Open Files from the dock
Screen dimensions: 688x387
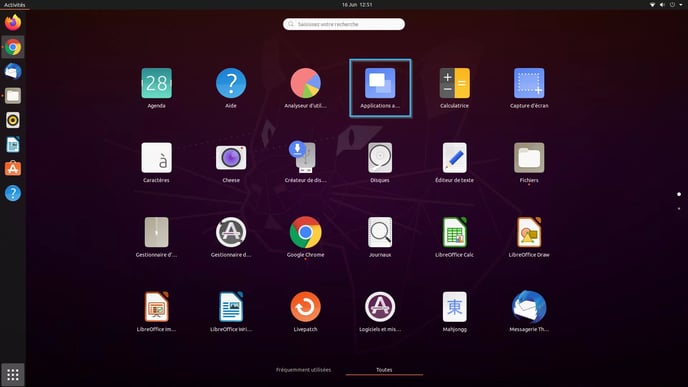coord(13,96)
